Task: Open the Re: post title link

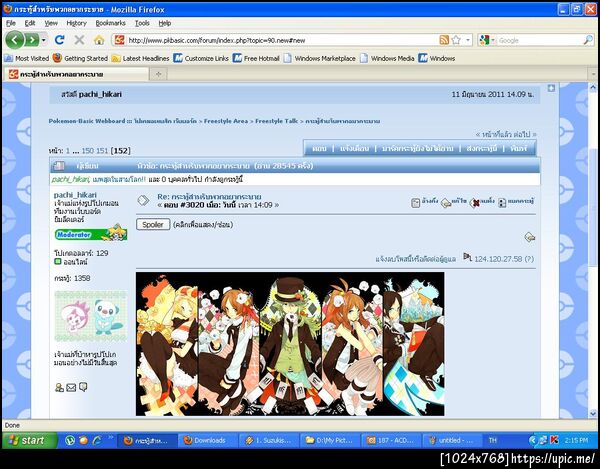Action: point(209,197)
